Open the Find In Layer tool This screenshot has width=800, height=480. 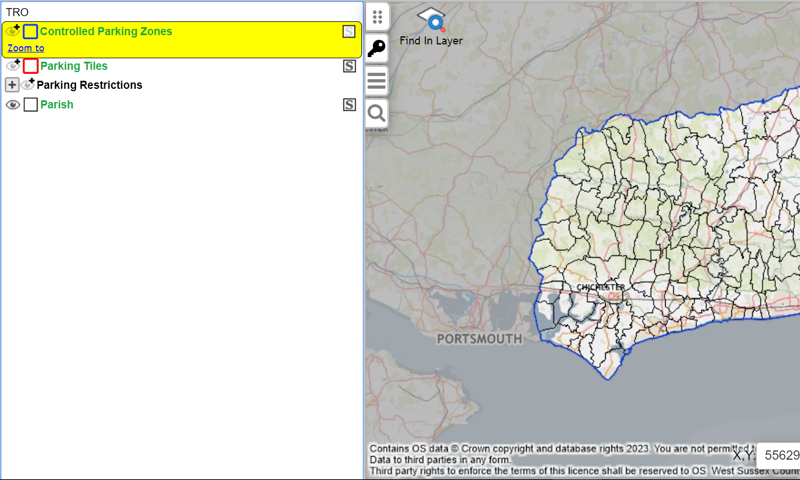431,26
